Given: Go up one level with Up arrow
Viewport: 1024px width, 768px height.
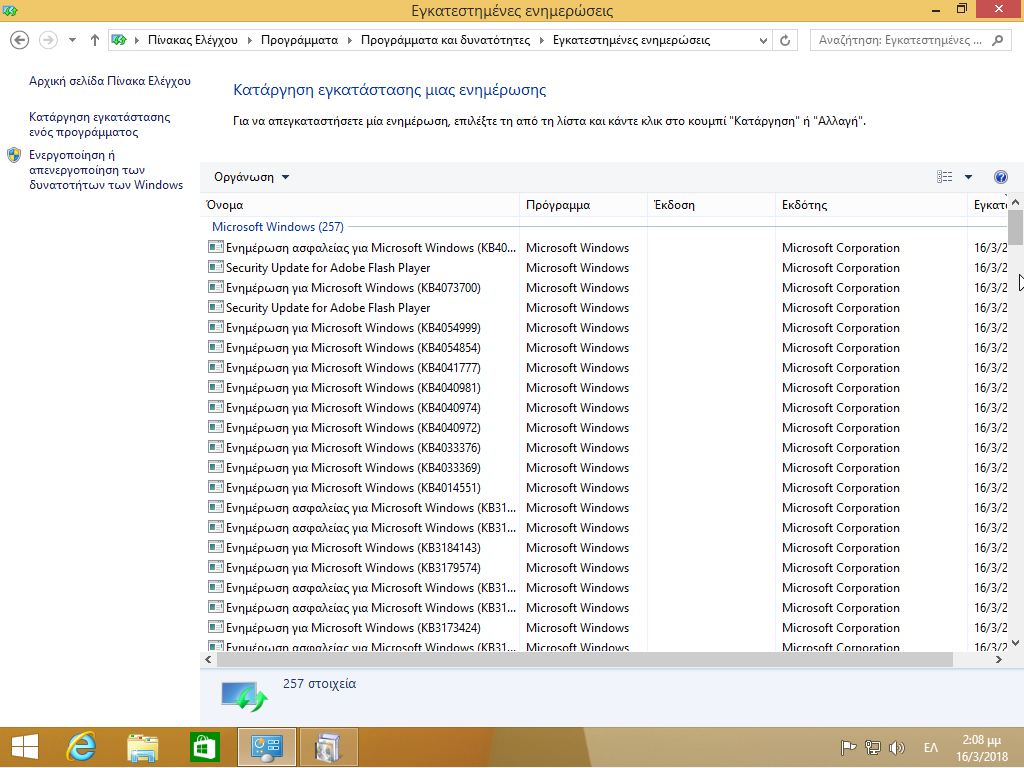Looking at the screenshot, I should click(x=95, y=40).
